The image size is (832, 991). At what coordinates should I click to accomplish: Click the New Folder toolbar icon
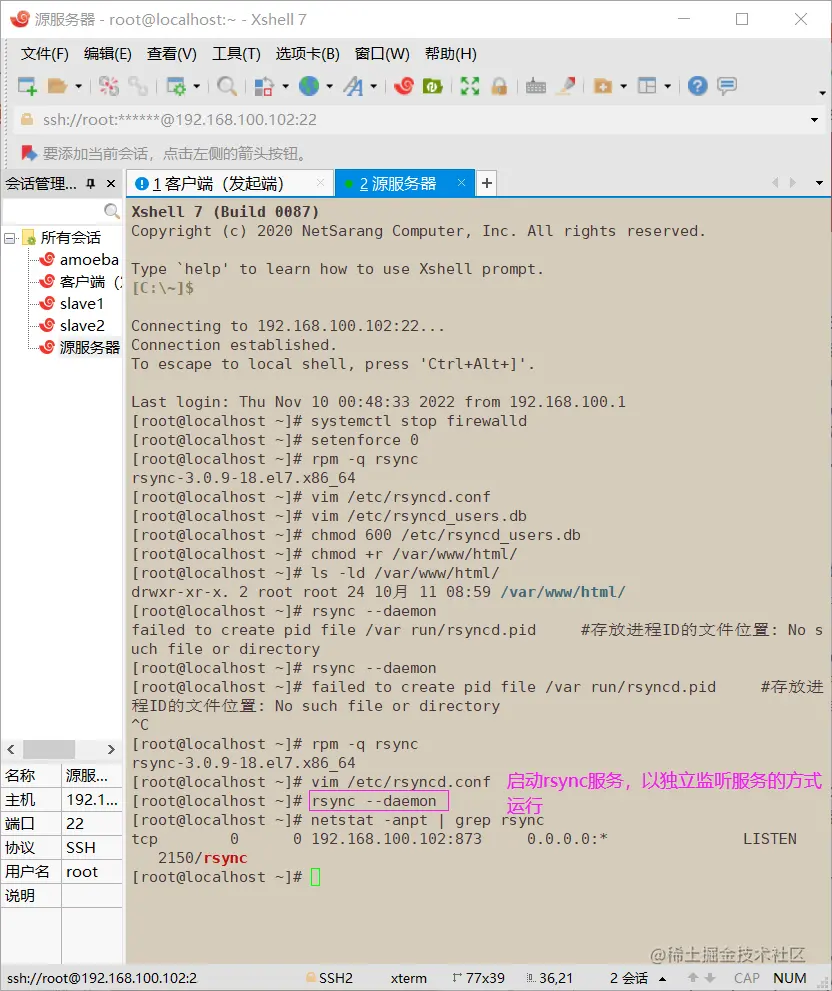603,86
